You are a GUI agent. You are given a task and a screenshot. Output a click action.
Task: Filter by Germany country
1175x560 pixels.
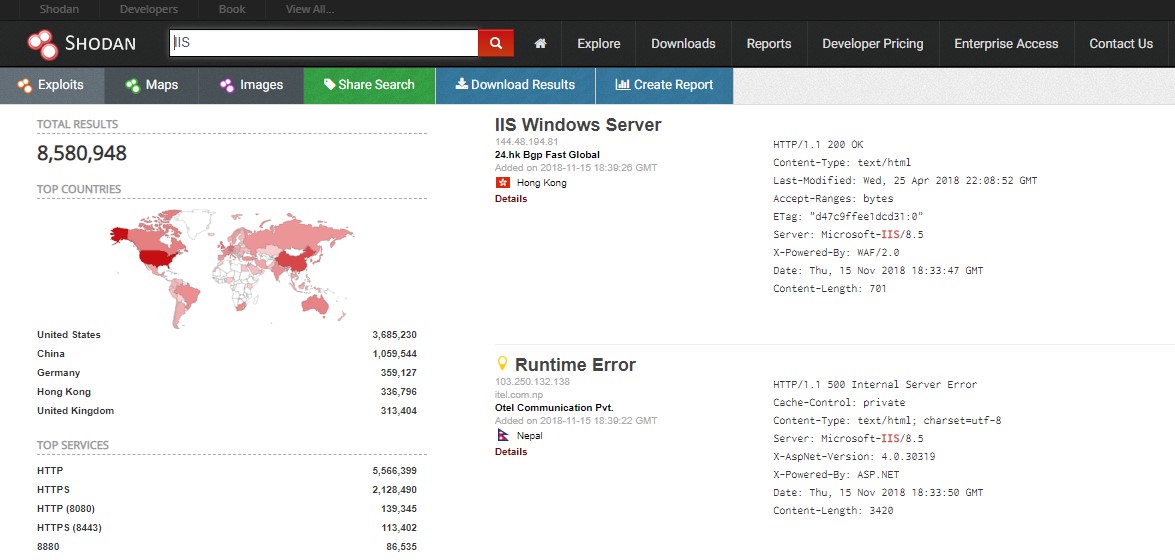[x=58, y=373]
